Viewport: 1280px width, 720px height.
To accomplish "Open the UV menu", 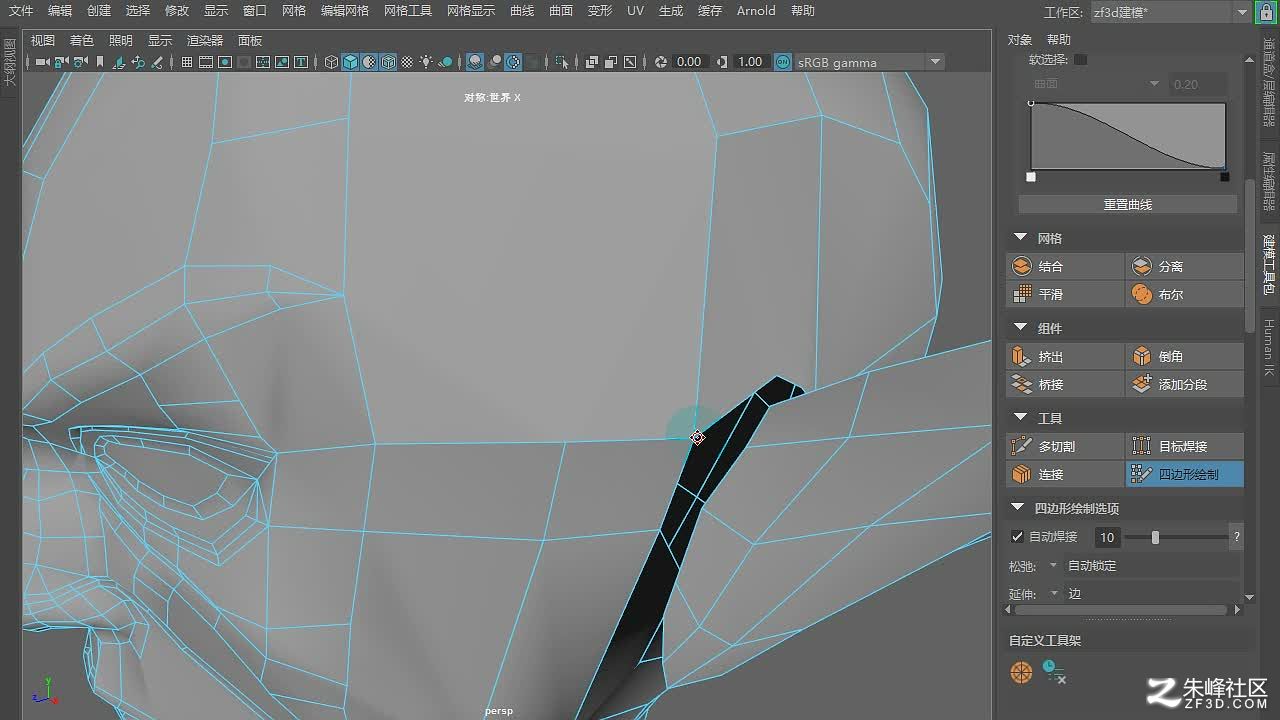I will 635,11.
